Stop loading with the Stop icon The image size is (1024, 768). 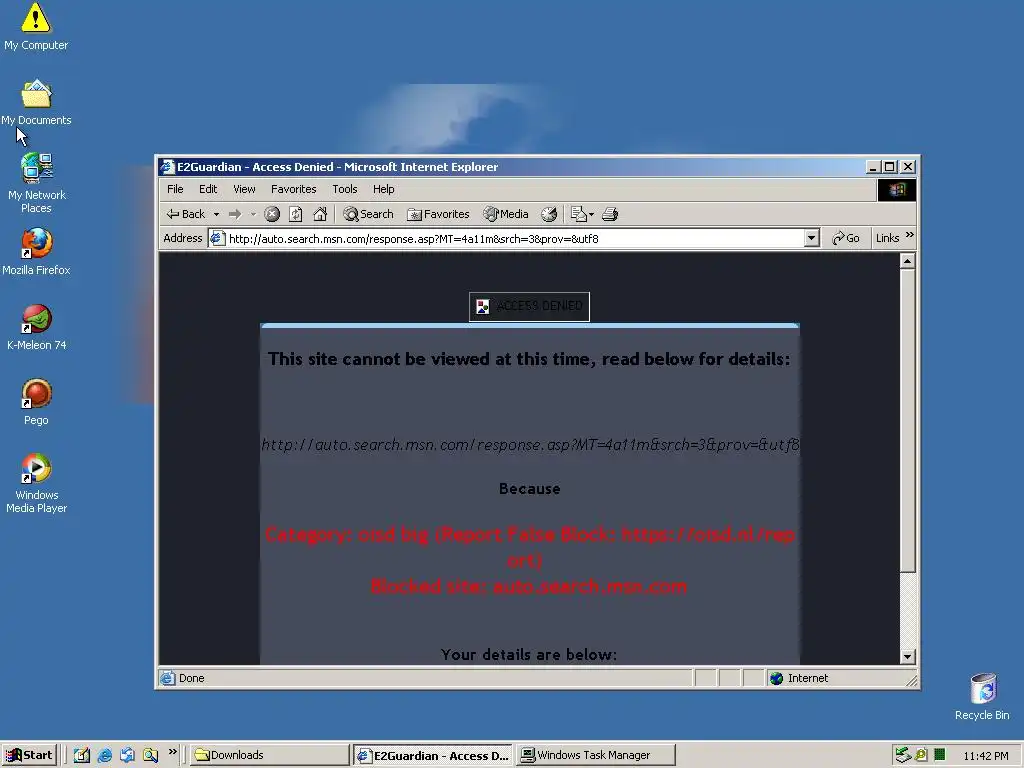[x=272, y=214]
